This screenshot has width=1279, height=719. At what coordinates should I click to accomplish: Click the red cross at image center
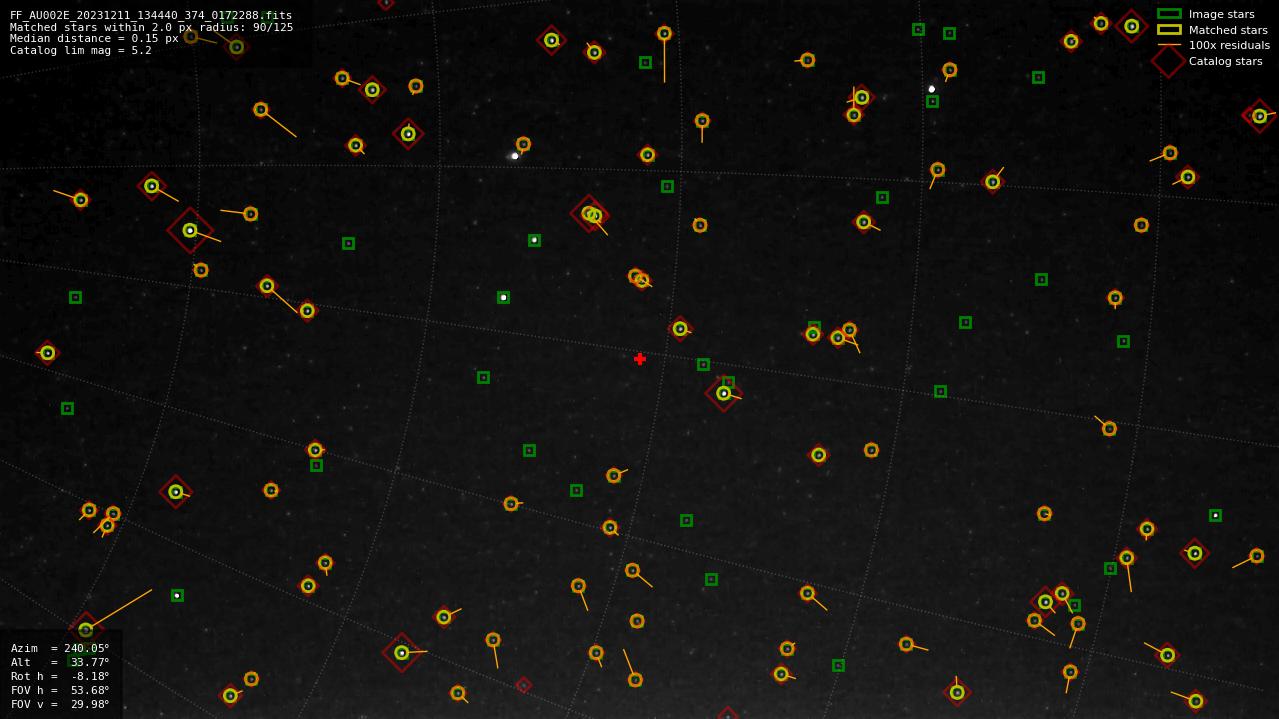coord(640,359)
